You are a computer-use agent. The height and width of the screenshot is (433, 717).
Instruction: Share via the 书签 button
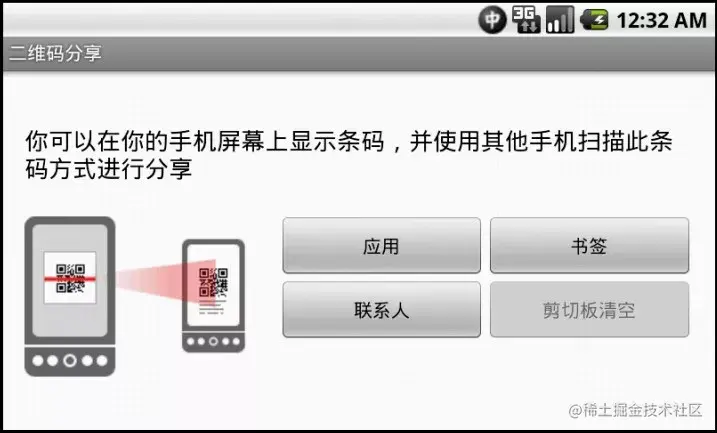click(x=589, y=246)
